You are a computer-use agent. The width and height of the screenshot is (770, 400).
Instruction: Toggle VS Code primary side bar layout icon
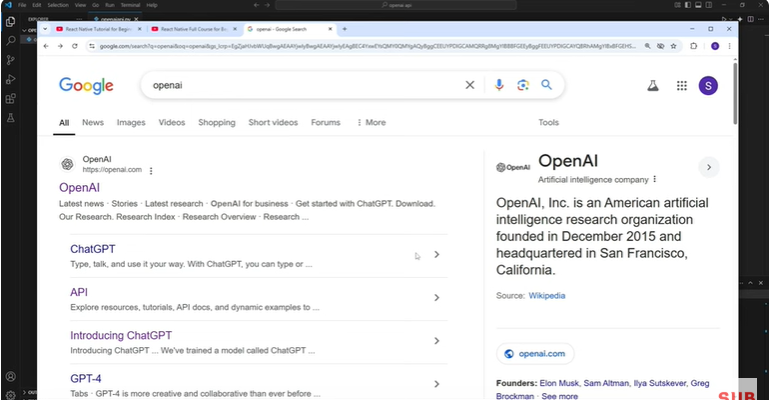pyautogui.click(x=688, y=5)
